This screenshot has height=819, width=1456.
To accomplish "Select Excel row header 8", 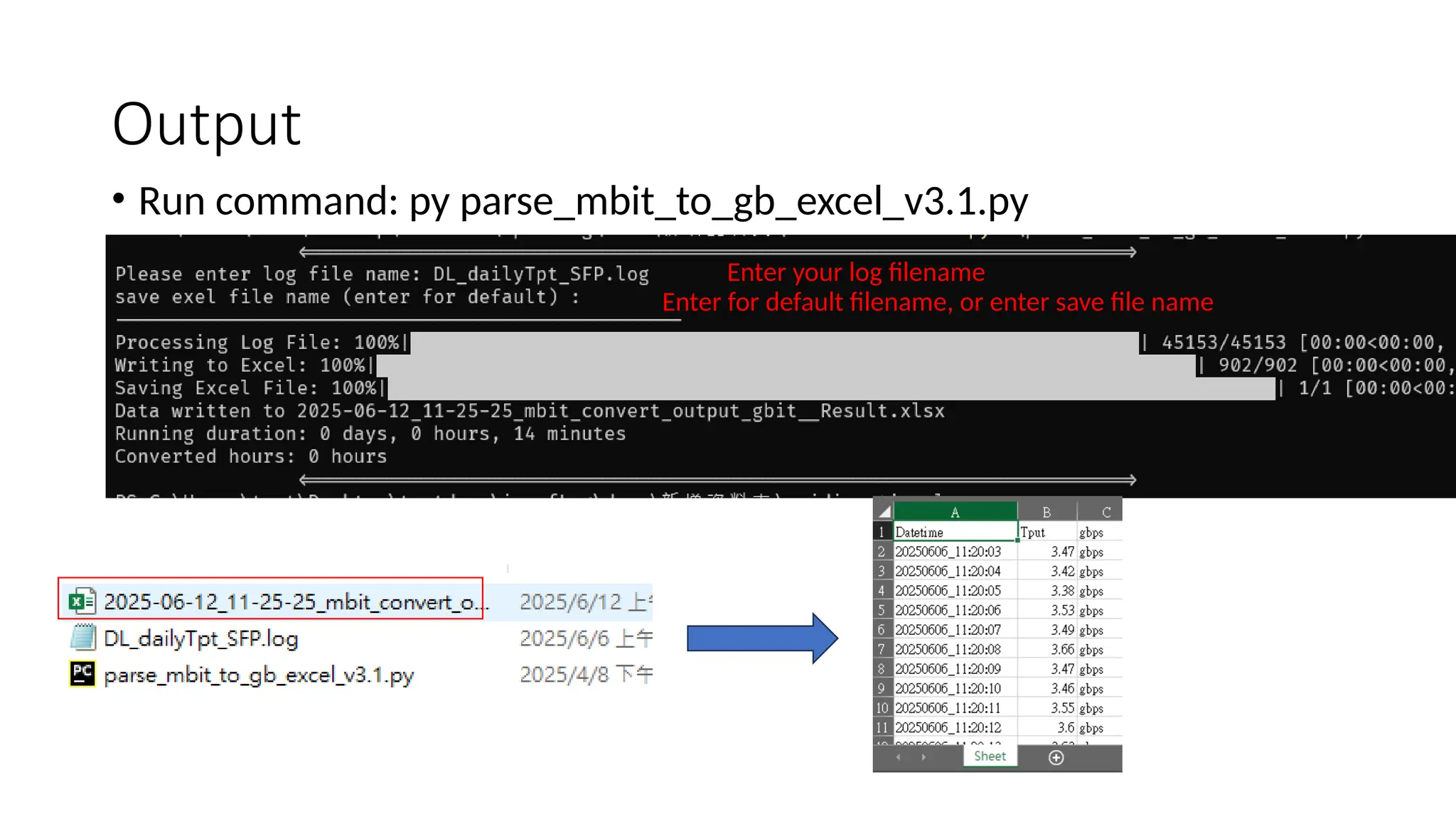I will (x=882, y=669).
